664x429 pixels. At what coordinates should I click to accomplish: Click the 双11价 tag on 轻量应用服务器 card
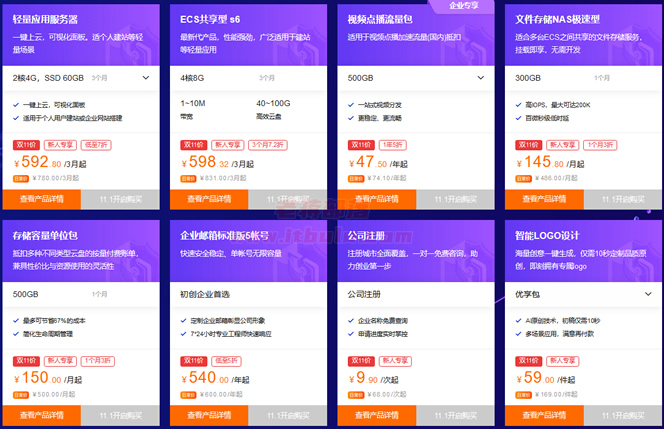pyautogui.click(x=26, y=145)
